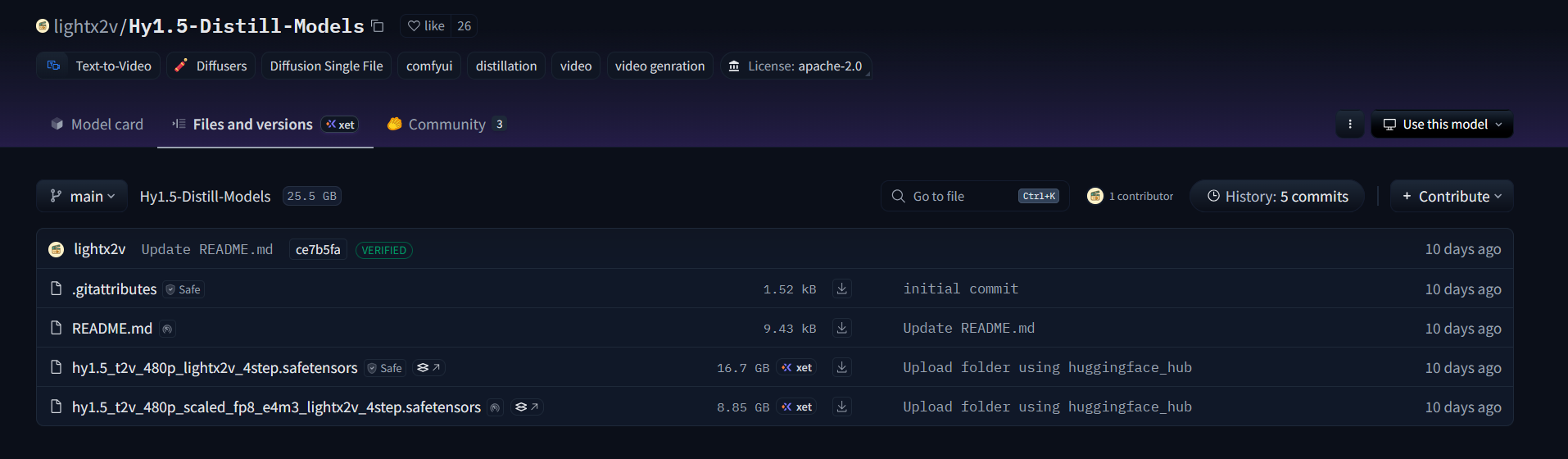Open the Hy1.5-Distill-Models breadcrumb path

click(205, 196)
